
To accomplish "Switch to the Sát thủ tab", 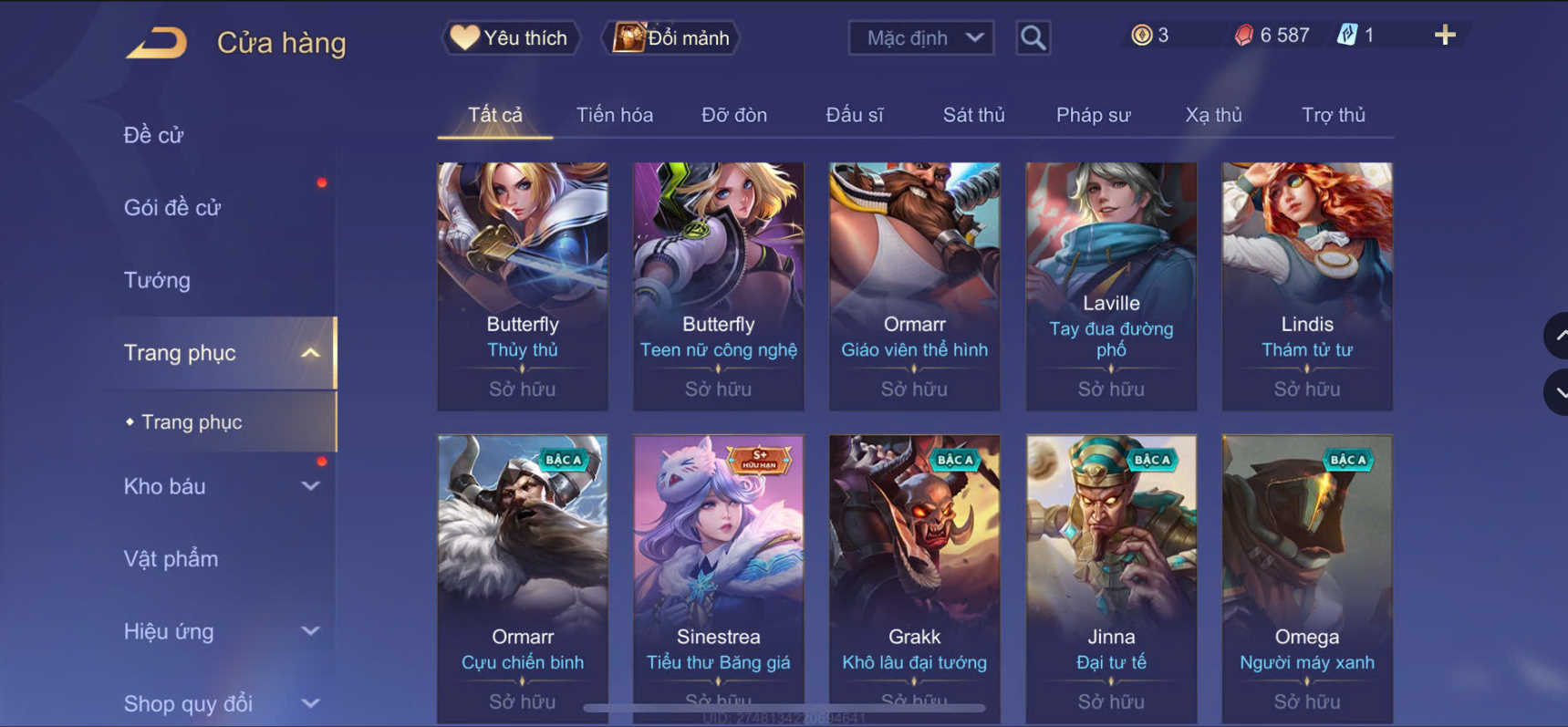I will [973, 115].
